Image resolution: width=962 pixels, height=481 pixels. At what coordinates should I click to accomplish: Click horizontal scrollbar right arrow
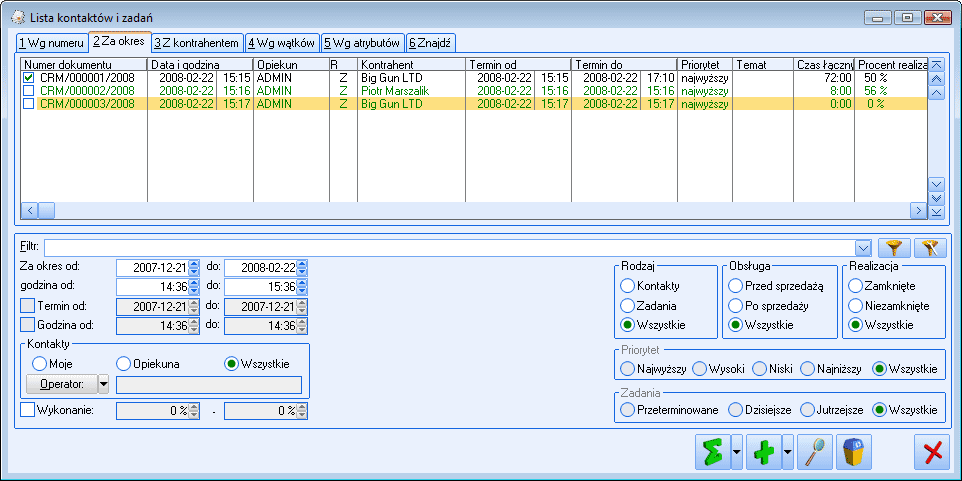[918, 210]
